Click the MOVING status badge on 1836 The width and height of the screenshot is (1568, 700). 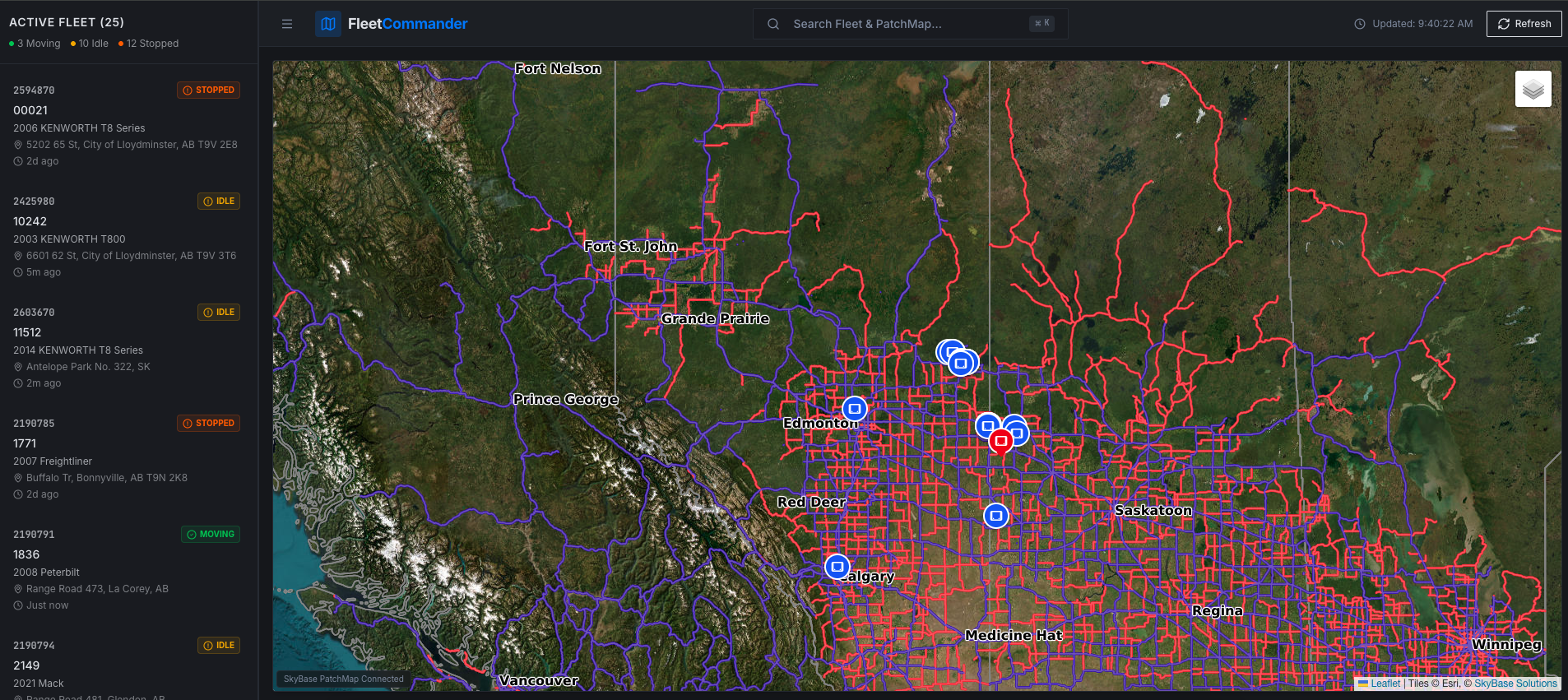(211, 534)
